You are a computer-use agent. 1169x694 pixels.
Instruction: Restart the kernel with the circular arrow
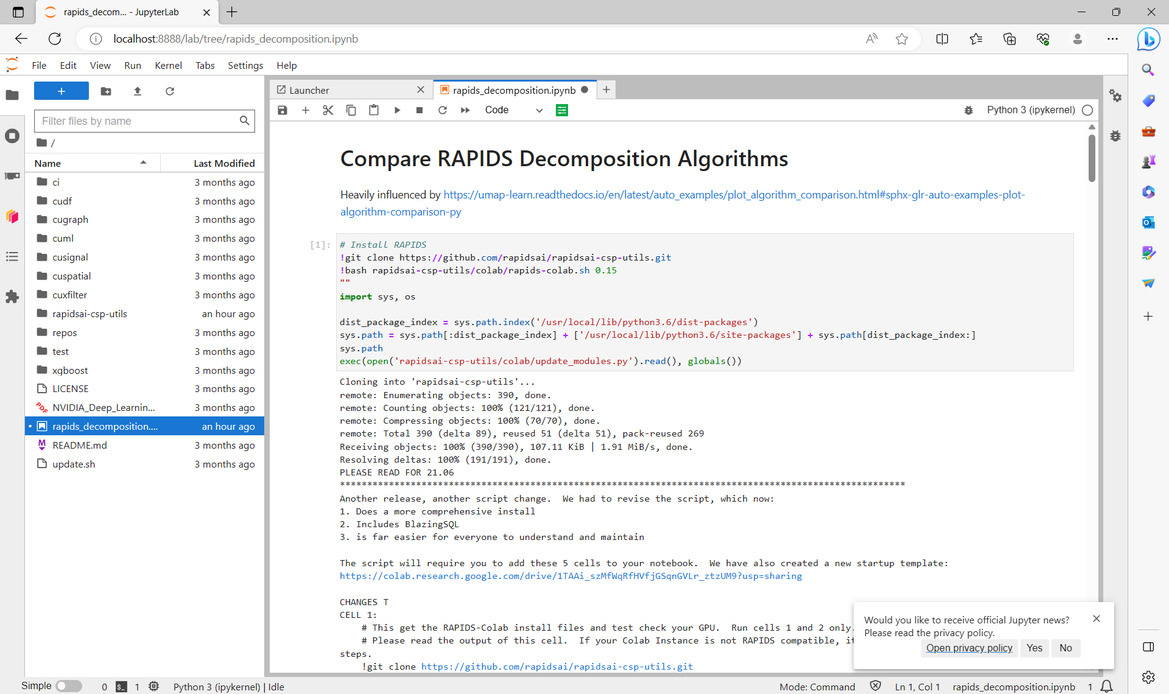click(x=442, y=110)
